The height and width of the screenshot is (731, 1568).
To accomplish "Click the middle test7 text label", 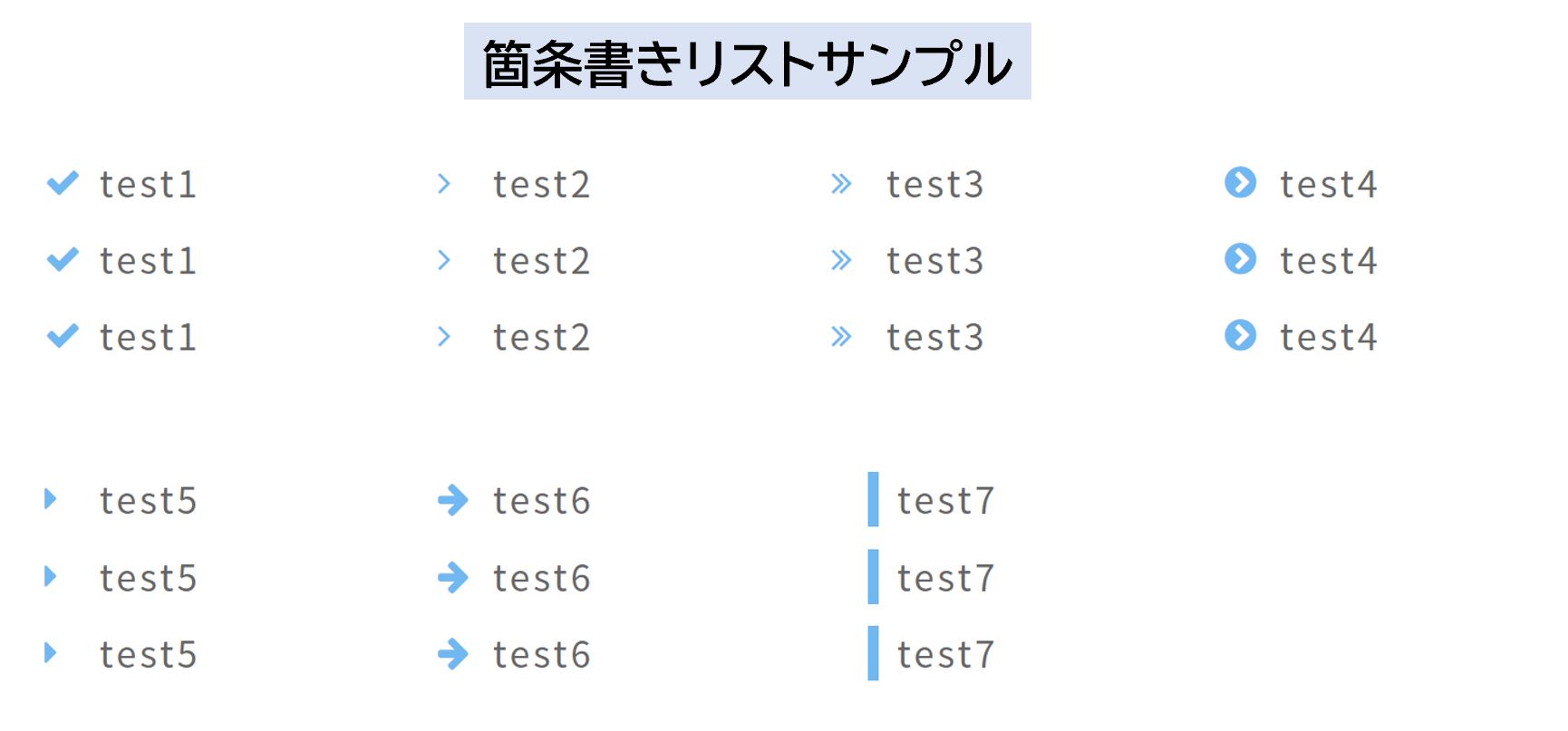I will click(x=945, y=578).
